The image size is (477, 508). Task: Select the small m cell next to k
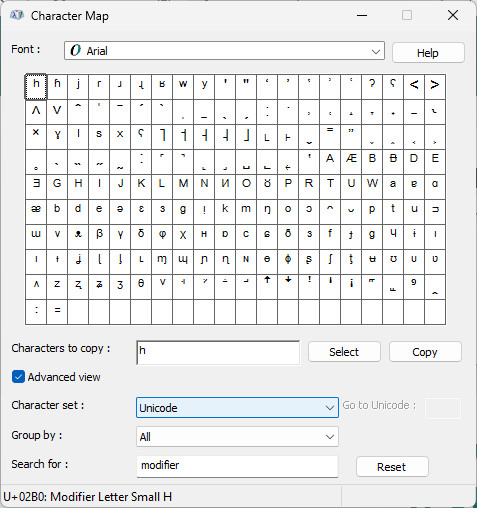[x=246, y=212]
